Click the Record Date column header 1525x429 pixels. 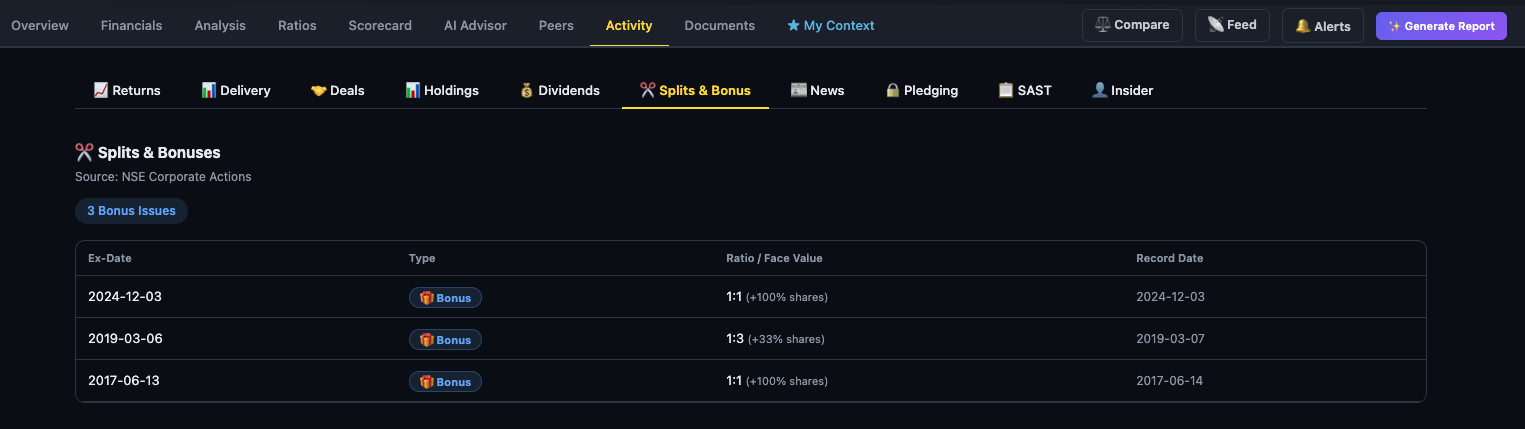tap(1170, 258)
